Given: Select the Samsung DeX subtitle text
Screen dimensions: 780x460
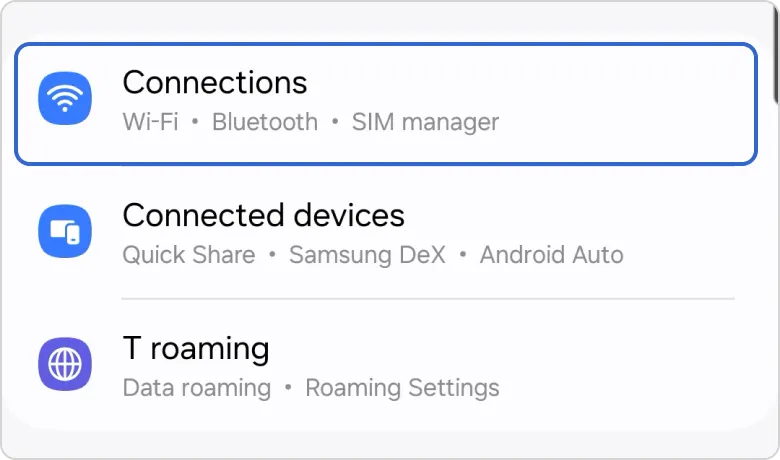Looking at the screenshot, I should point(367,255).
